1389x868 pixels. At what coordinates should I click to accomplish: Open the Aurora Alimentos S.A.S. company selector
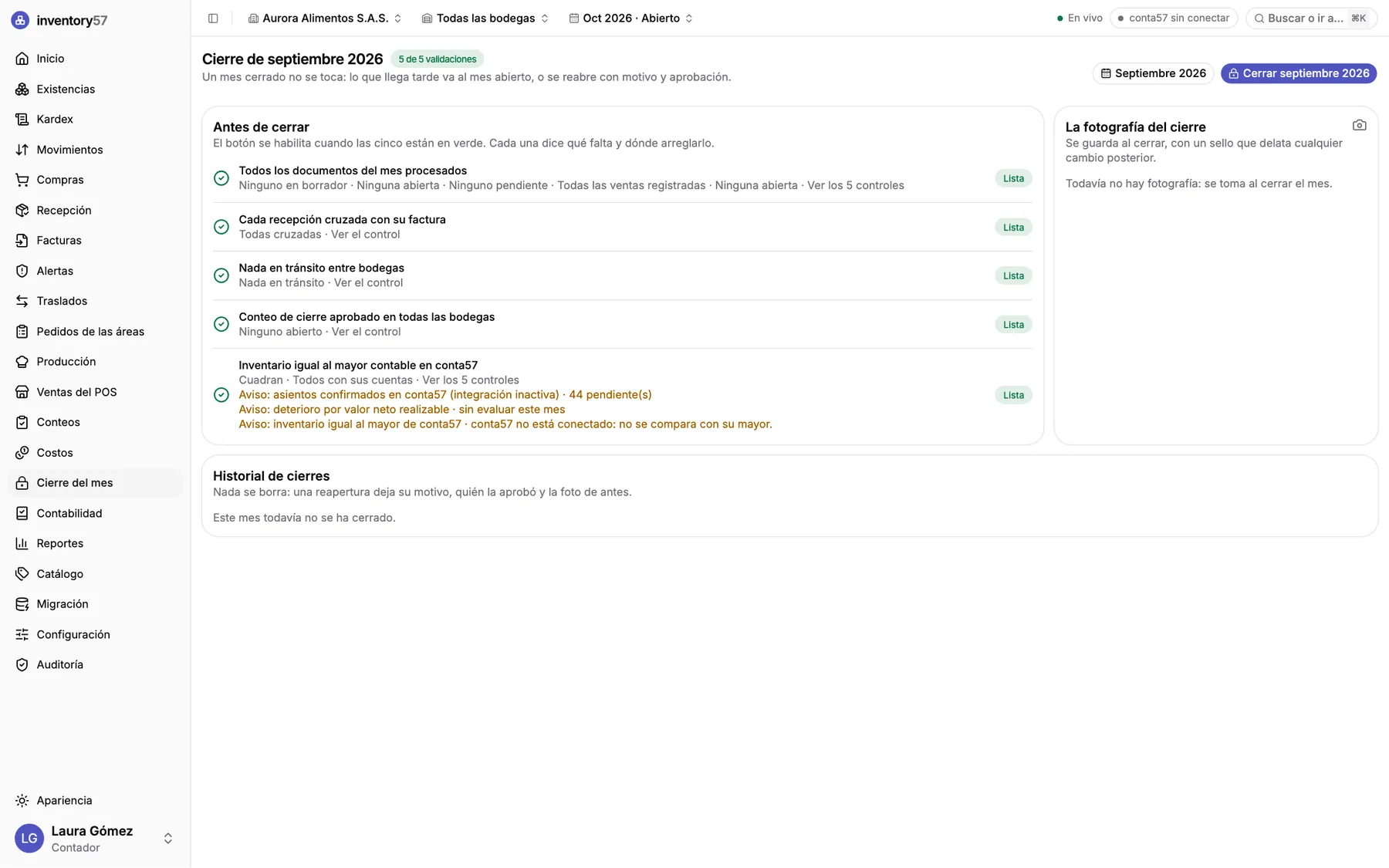pos(325,19)
